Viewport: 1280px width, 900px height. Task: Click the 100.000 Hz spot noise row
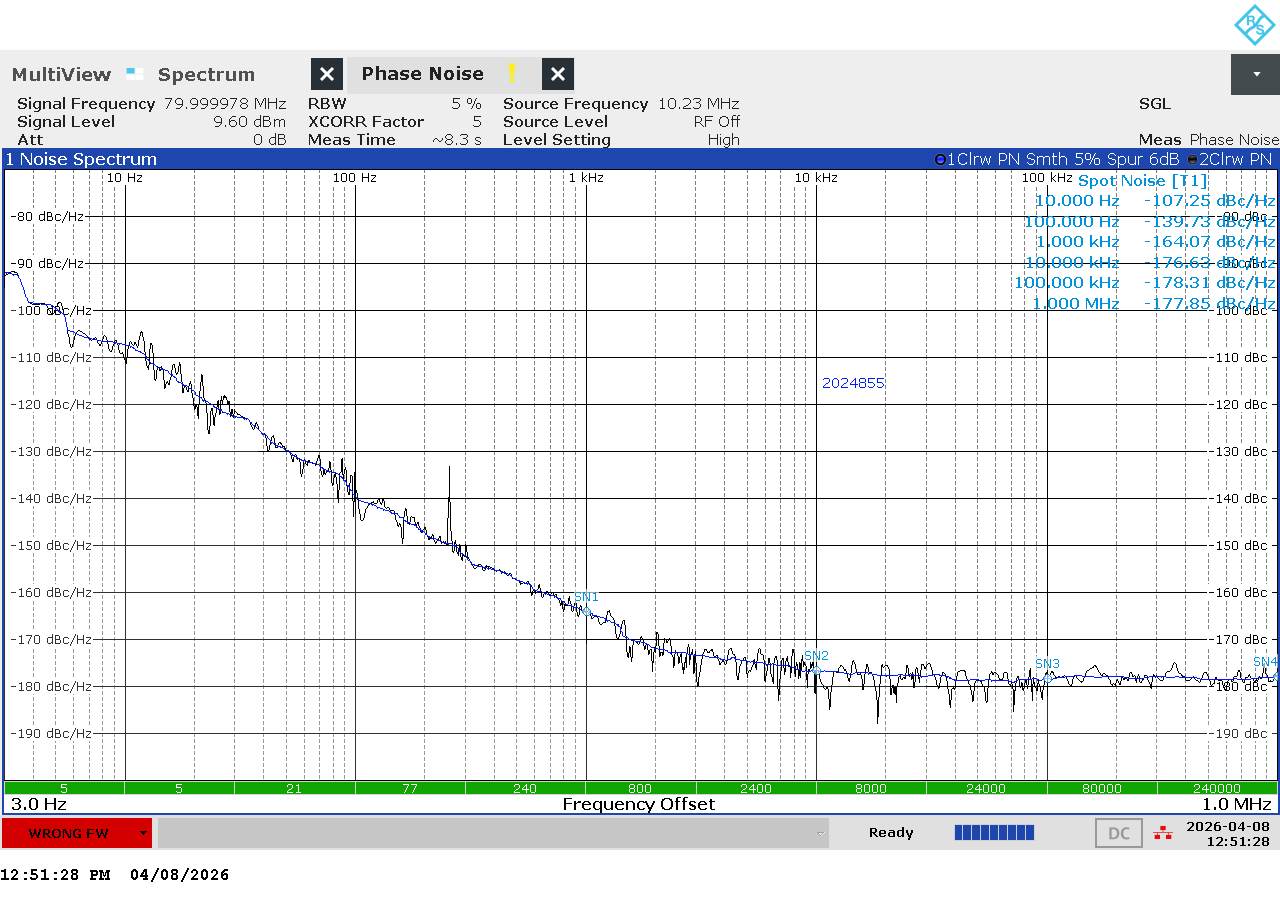click(x=1150, y=221)
